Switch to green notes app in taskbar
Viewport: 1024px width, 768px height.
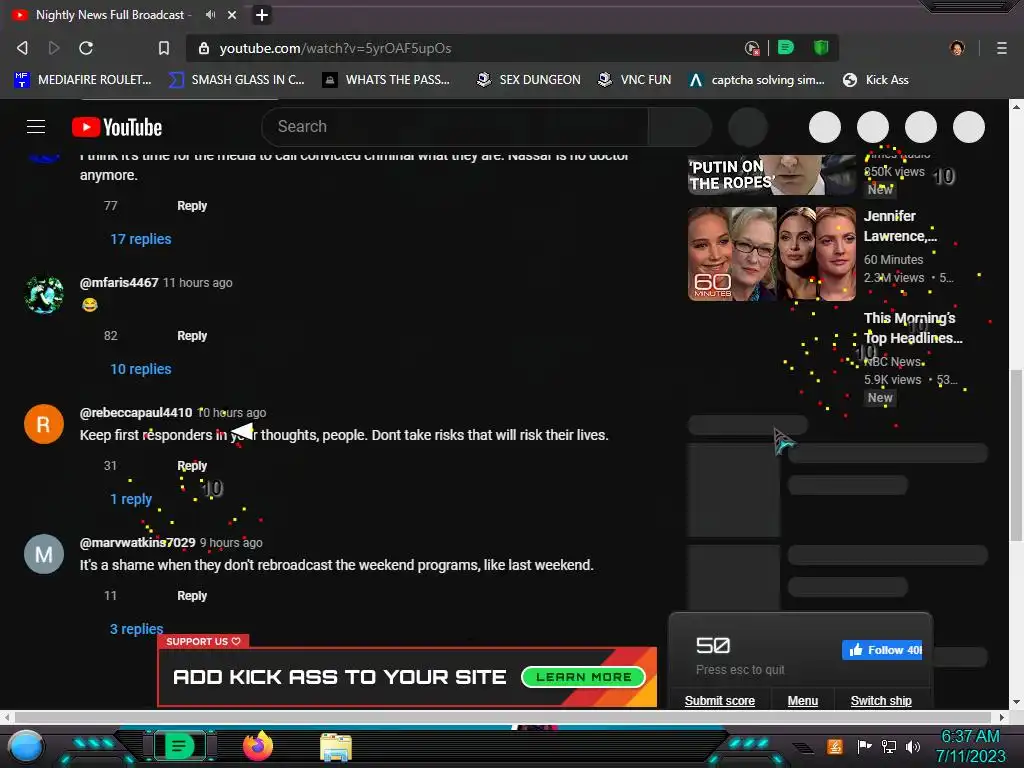(179, 746)
